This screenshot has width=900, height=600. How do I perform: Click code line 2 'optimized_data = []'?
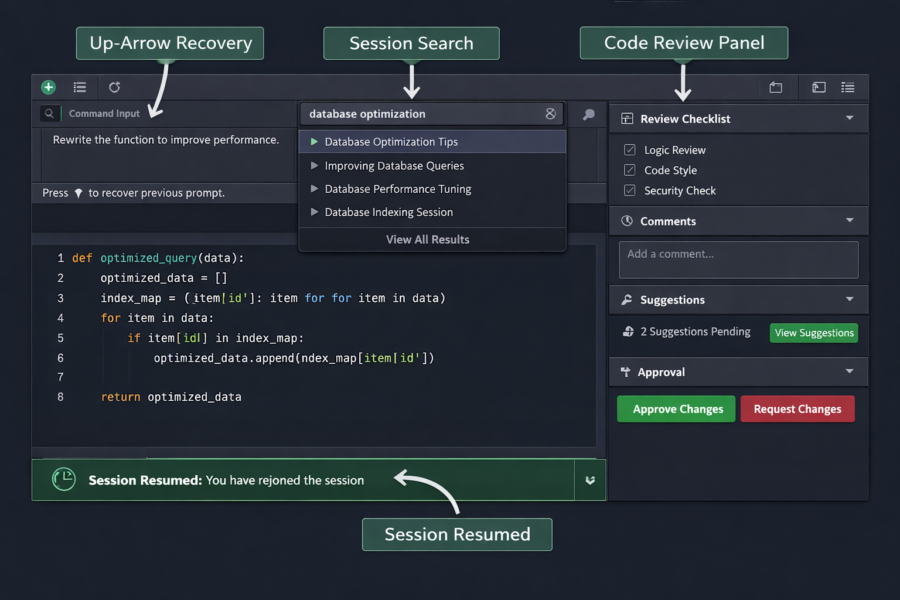[164, 278]
